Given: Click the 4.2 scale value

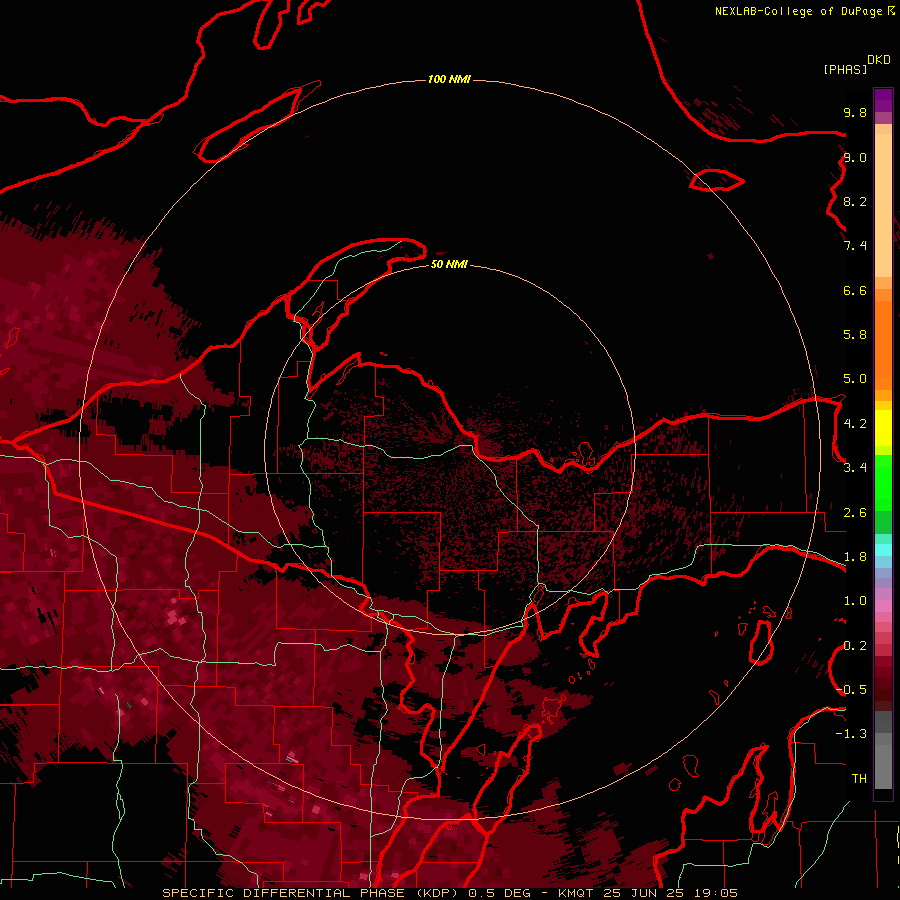Looking at the screenshot, I should pyautogui.click(x=855, y=424).
